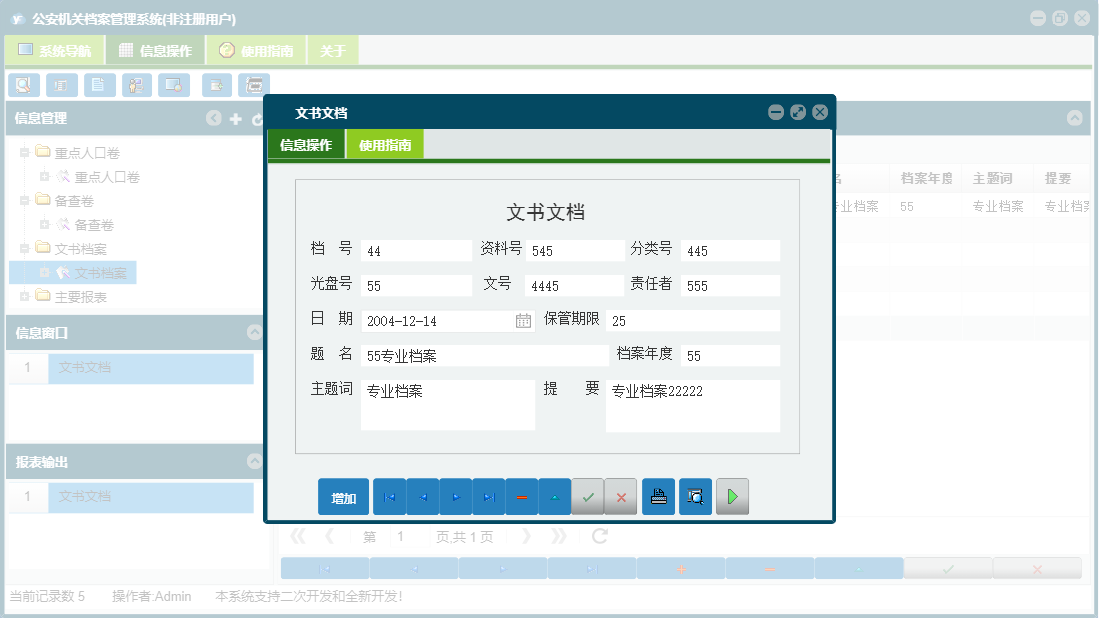Open the calendar picker in 日期 field

pyautogui.click(x=523, y=321)
